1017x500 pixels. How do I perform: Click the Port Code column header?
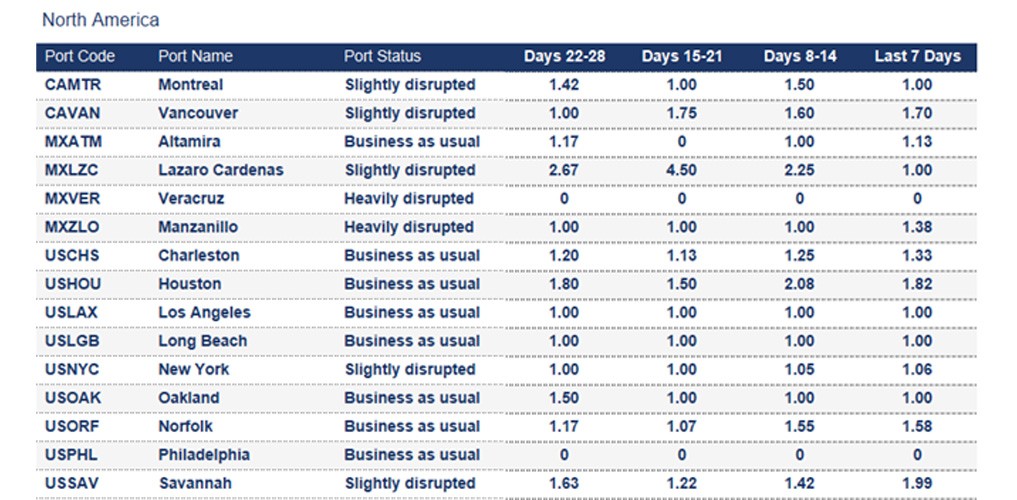(80, 57)
